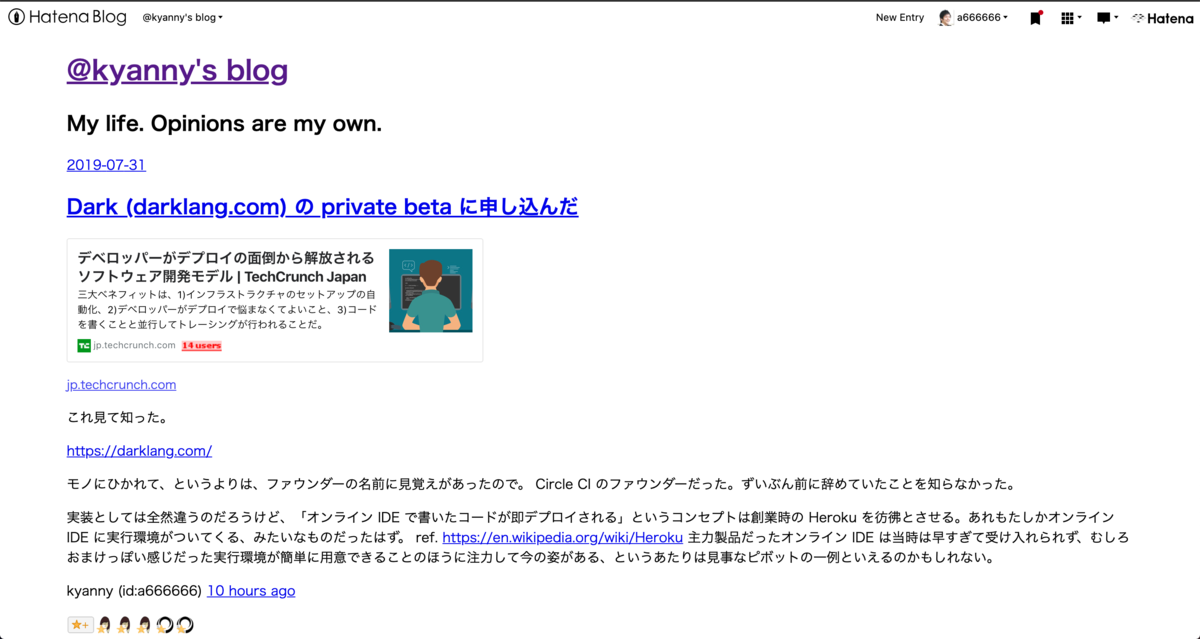
Task: Click the apps grid icon in header
Action: point(1067,17)
